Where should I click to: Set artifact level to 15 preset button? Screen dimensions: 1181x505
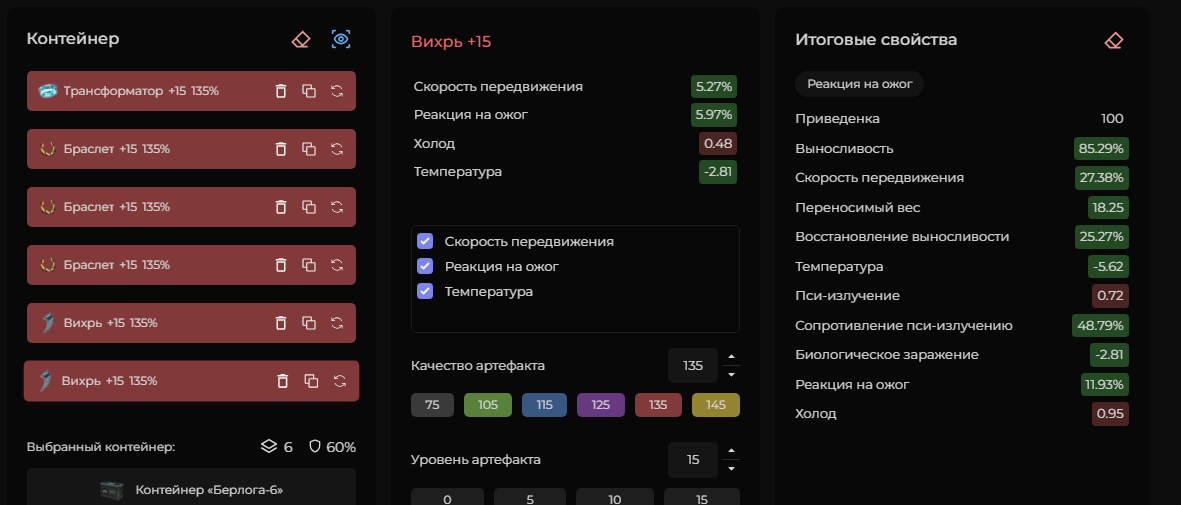point(701,497)
